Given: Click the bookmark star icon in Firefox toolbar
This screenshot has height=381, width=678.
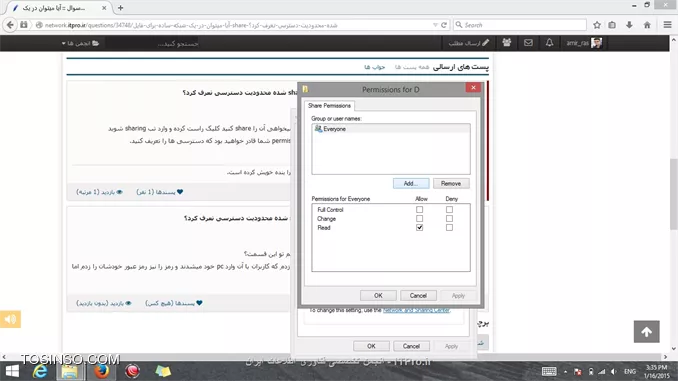Looking at the screenshot, I should [x=597, y=25].
